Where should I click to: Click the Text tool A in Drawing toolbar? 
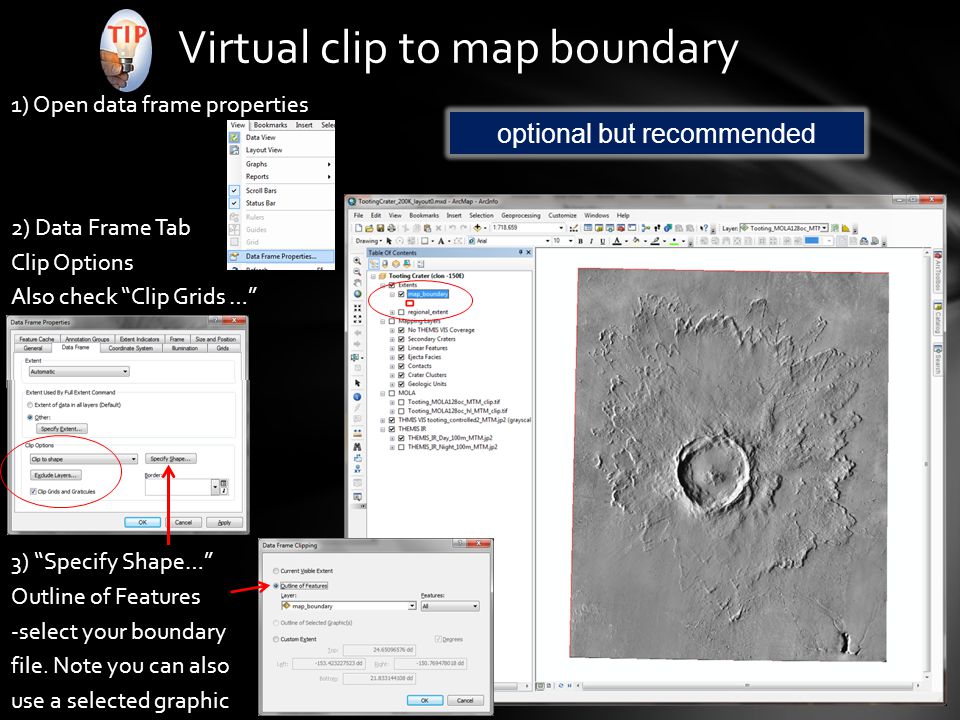click(x=441, y=241)
